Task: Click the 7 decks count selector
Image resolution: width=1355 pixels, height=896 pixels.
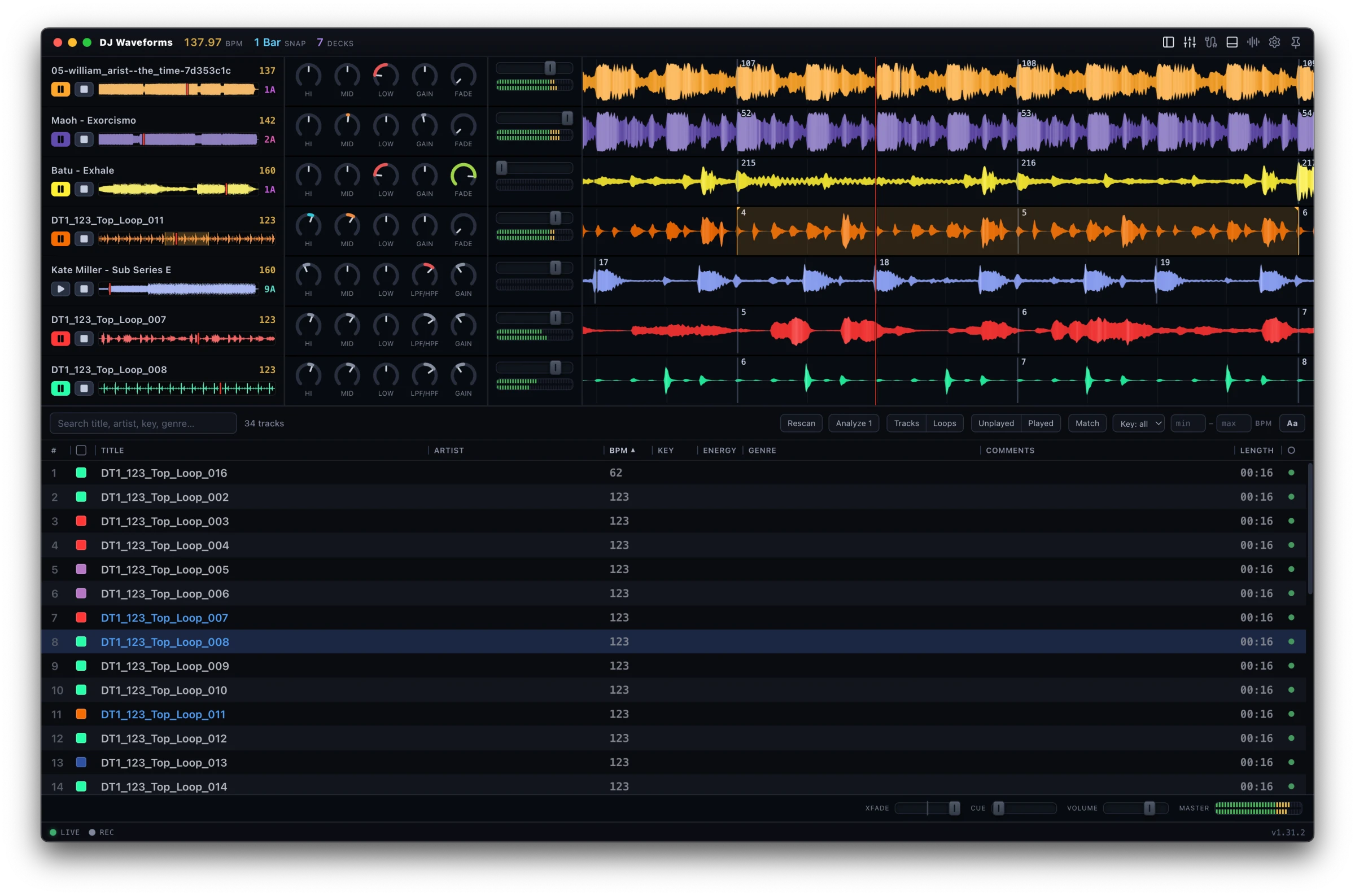Action: tap(335, 42)
